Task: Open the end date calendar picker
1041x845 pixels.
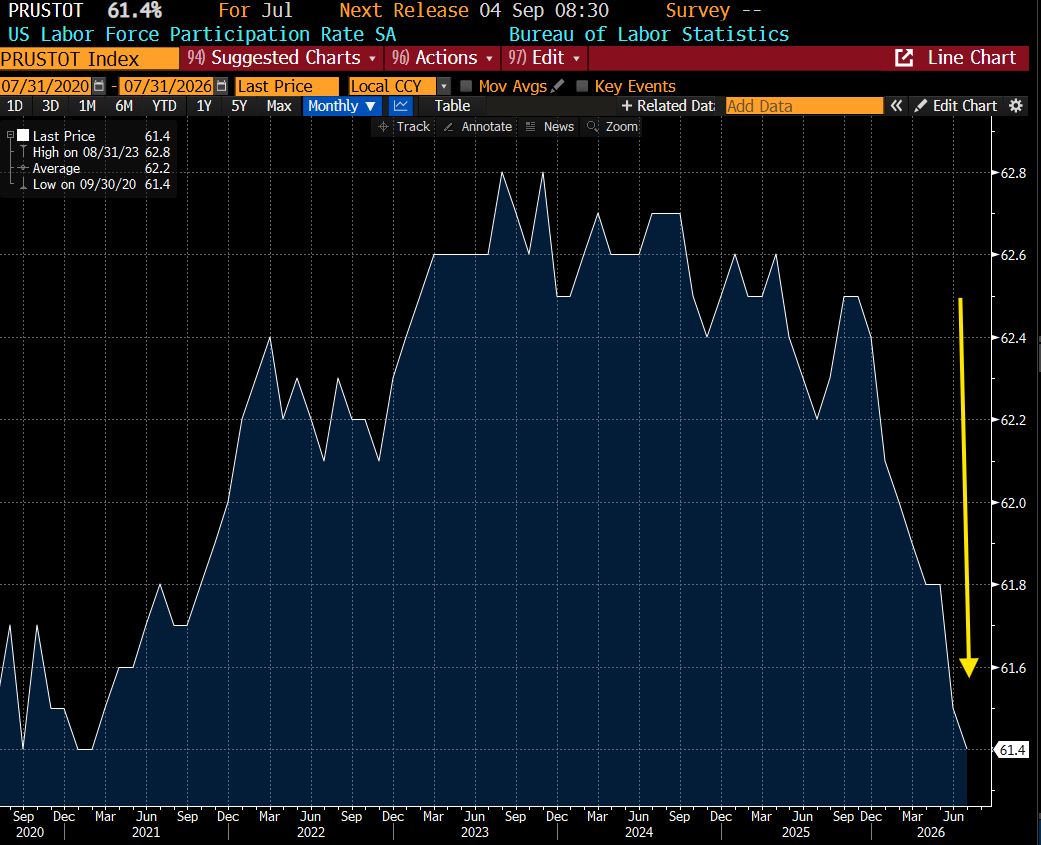Action: click(x=222, y=86)
